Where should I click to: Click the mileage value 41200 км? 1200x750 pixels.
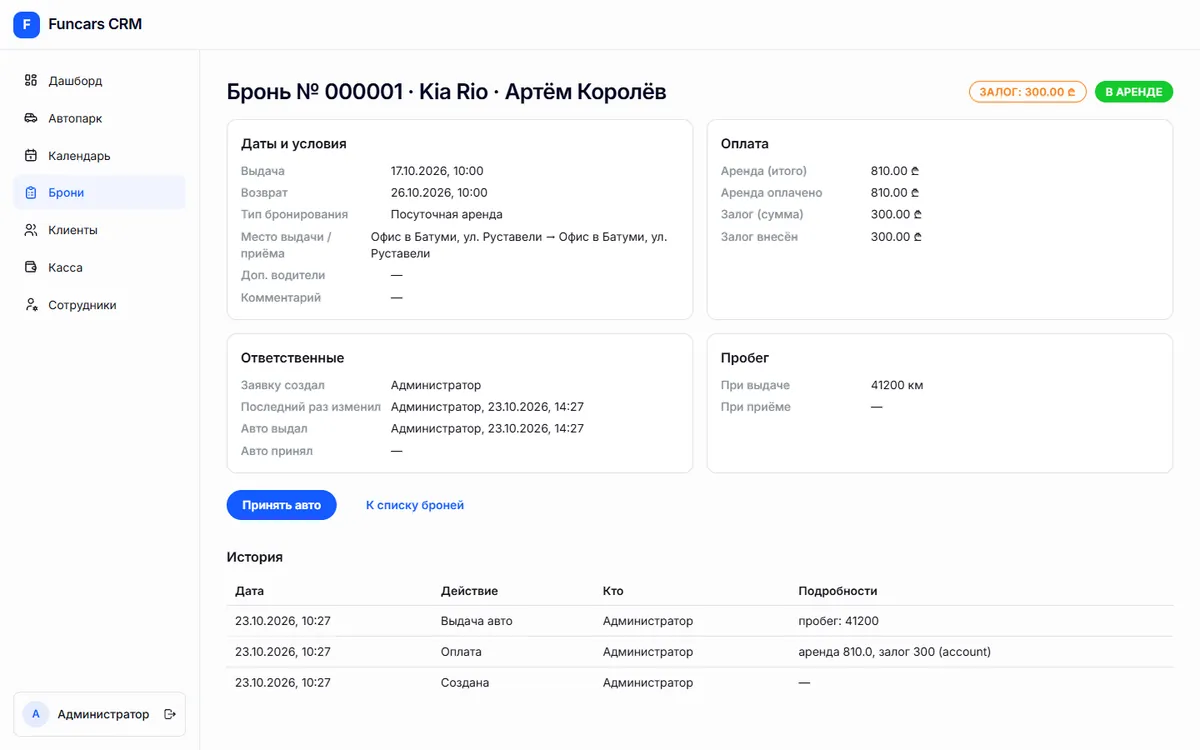point(897,385)
